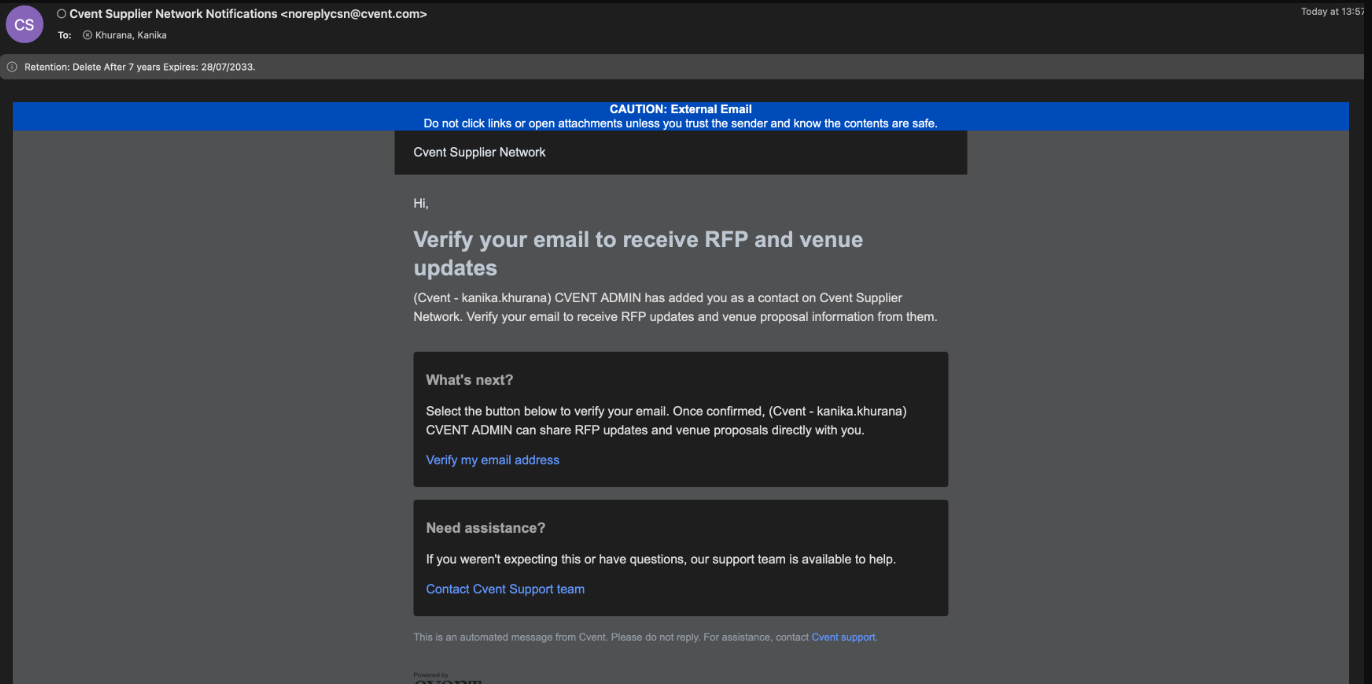Click the Verify your email heading
The width and height of the screenshot is (1372, 684).
pos(638,253)
